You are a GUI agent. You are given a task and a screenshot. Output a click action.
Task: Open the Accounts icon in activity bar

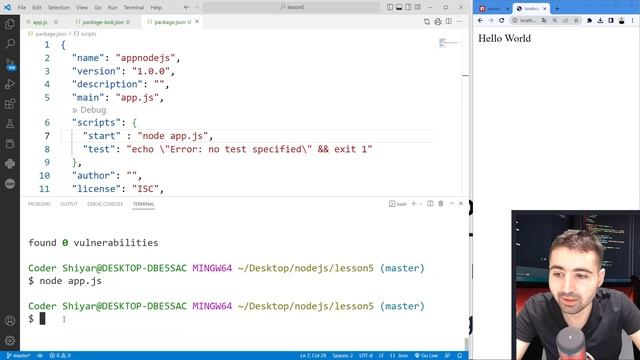click(10, 321)
